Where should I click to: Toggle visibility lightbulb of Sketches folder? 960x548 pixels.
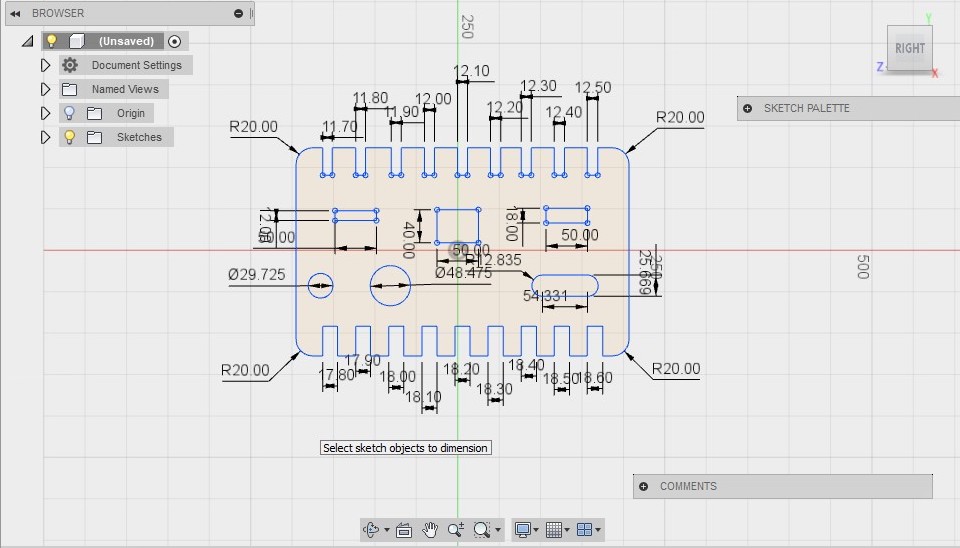[x=70, y=137]
